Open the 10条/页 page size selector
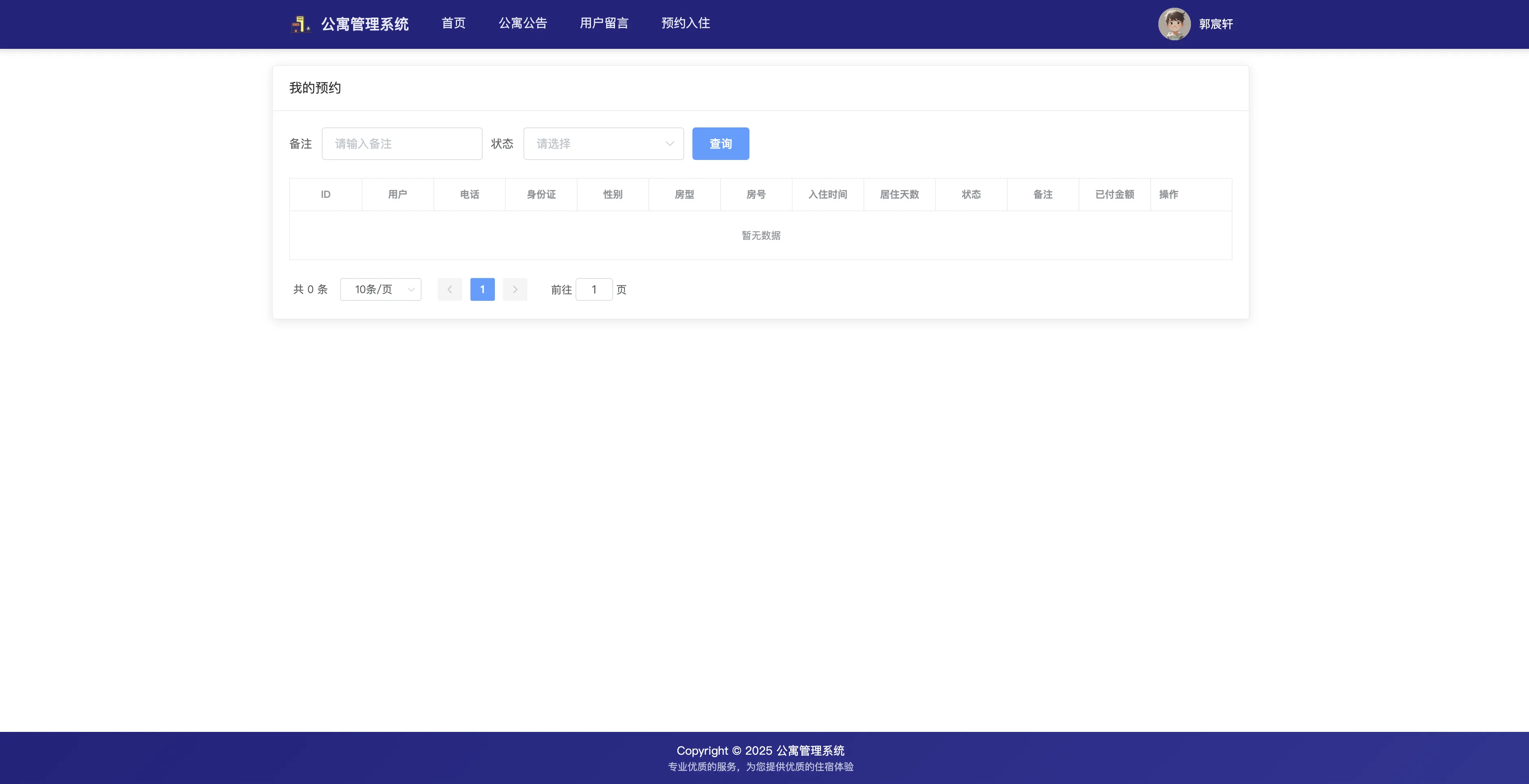 click(380, 289)
